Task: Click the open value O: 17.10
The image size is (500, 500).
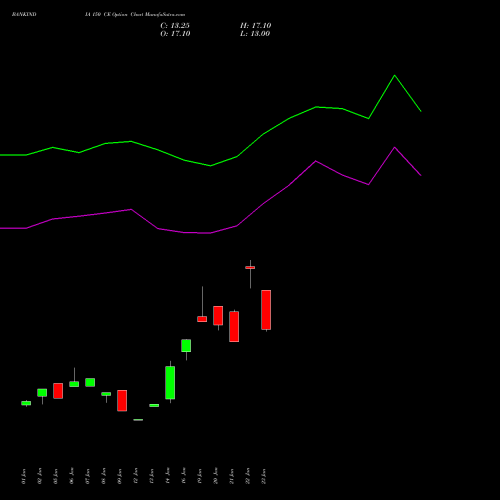Action: click(x=175, y=34)
